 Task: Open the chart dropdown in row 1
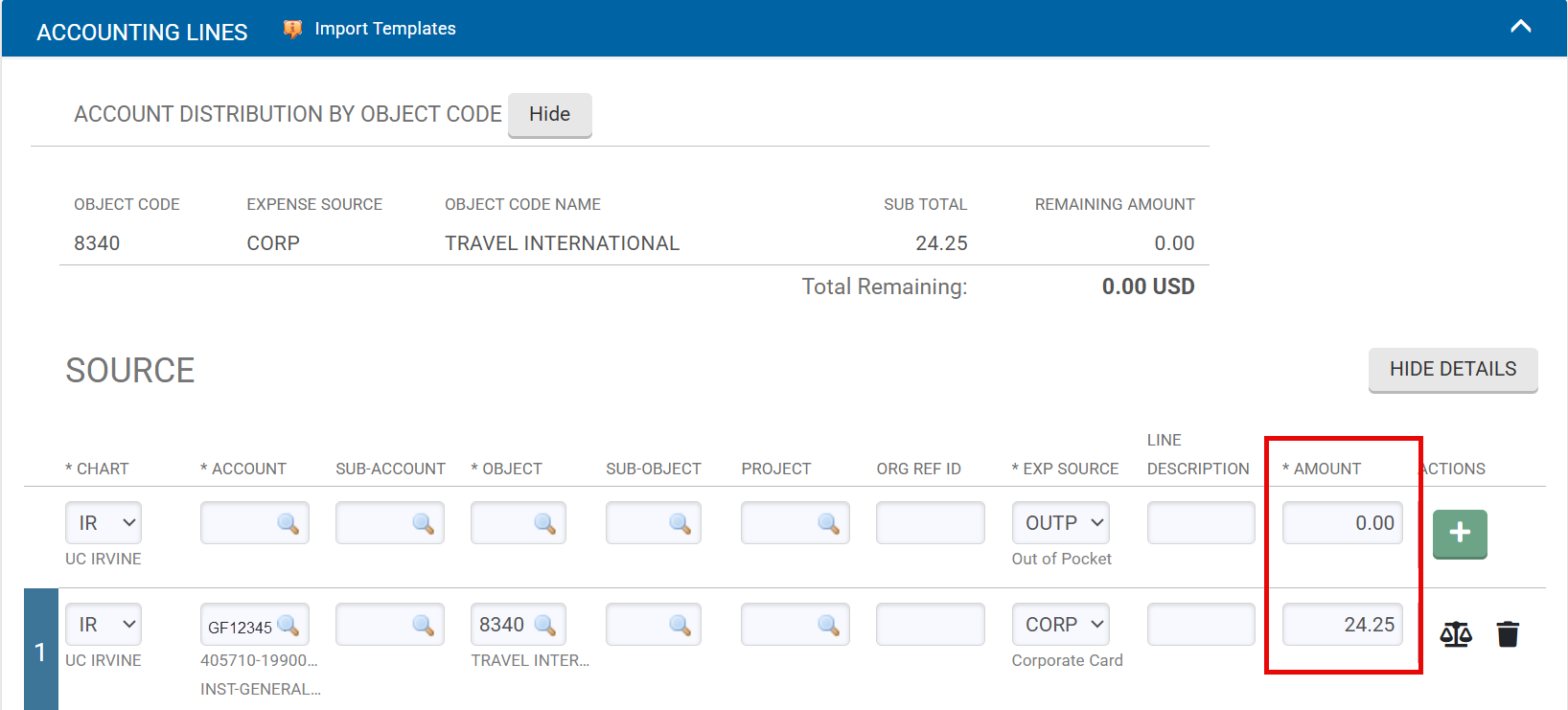tap(104, 625)
